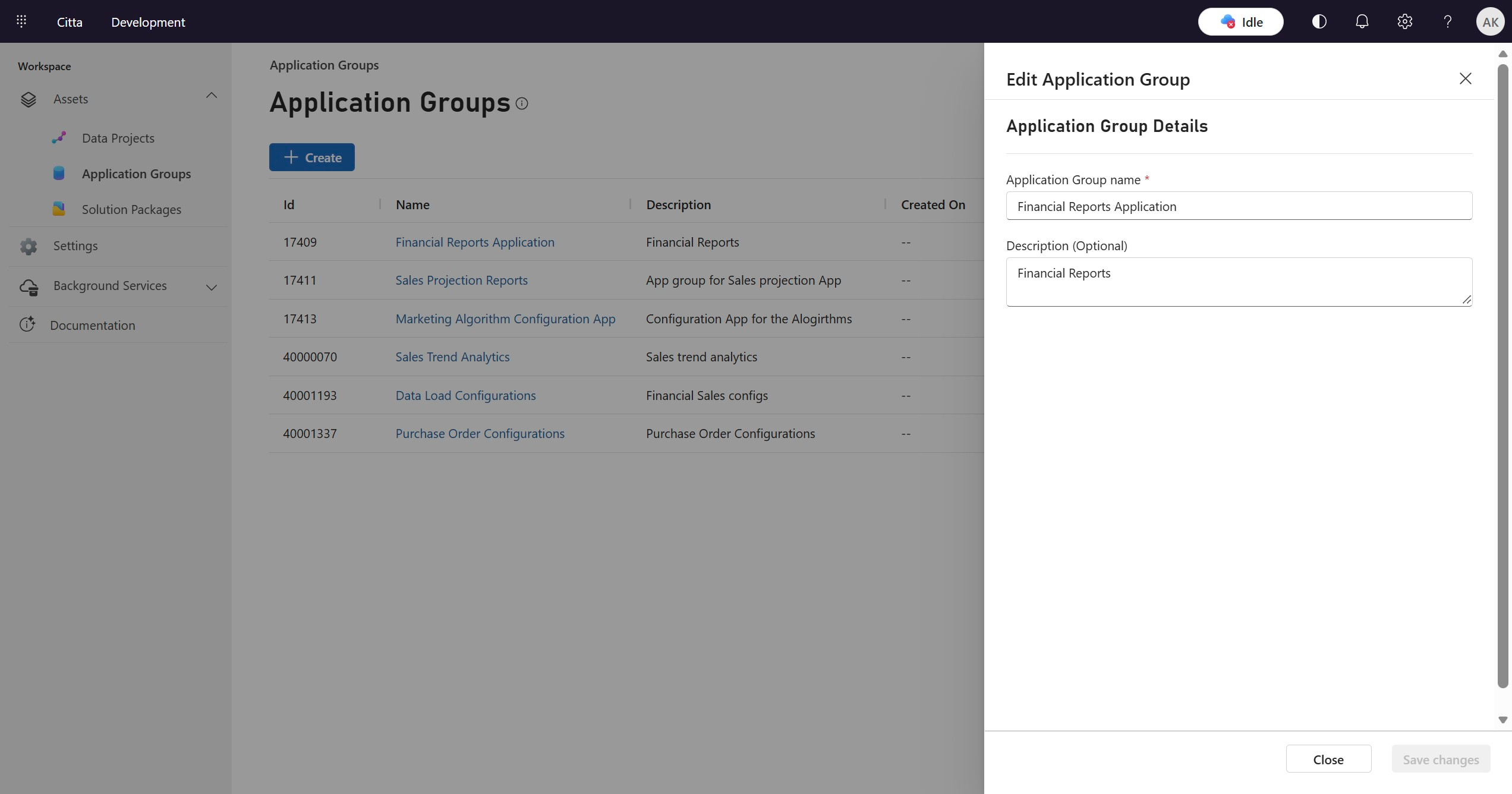Open the app launcher grid icon
The width and height of the screenshot is (1512, 794).
(21, 21)
